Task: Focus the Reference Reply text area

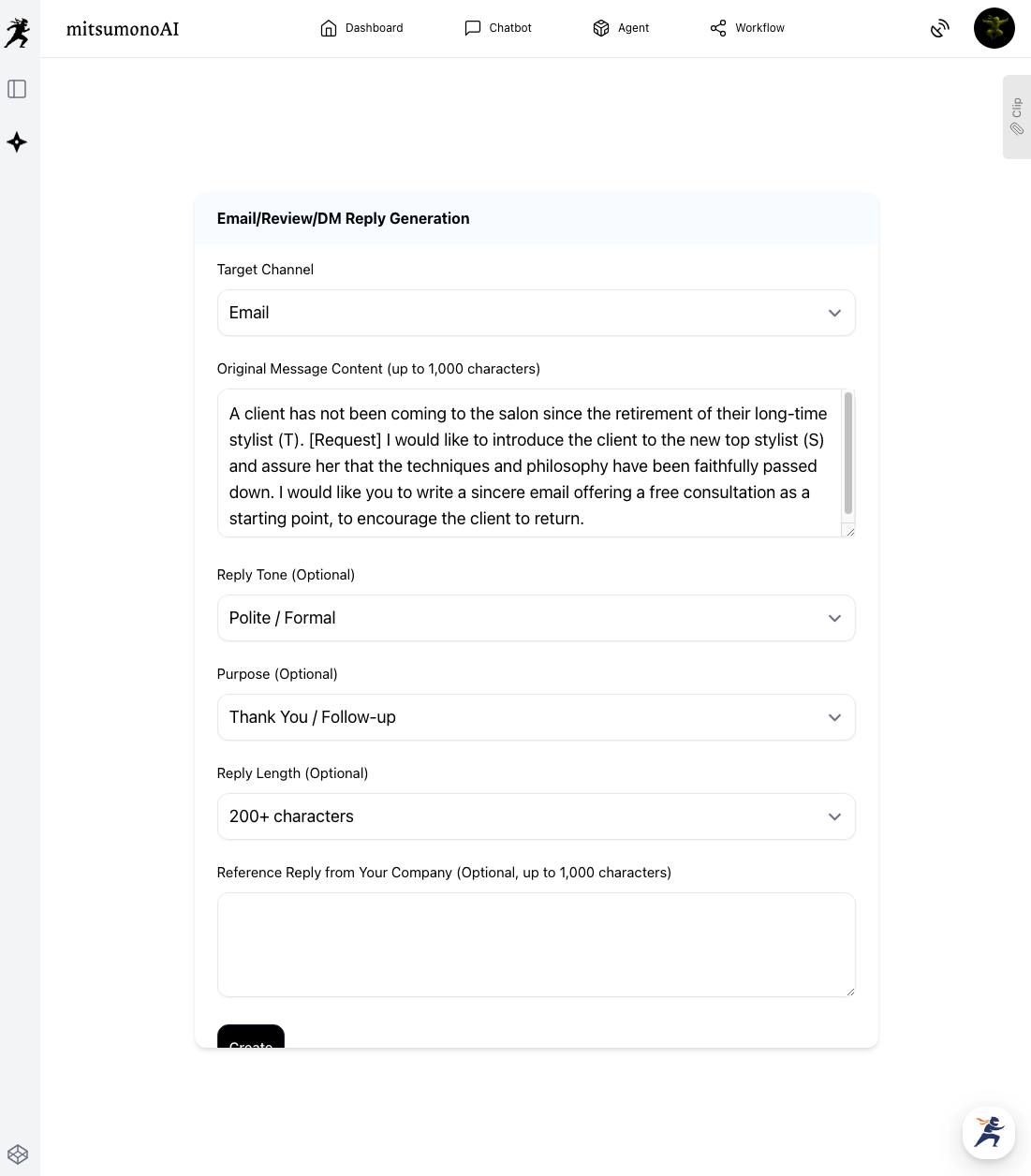Action: pyautogui.click(x=536, y=944)
